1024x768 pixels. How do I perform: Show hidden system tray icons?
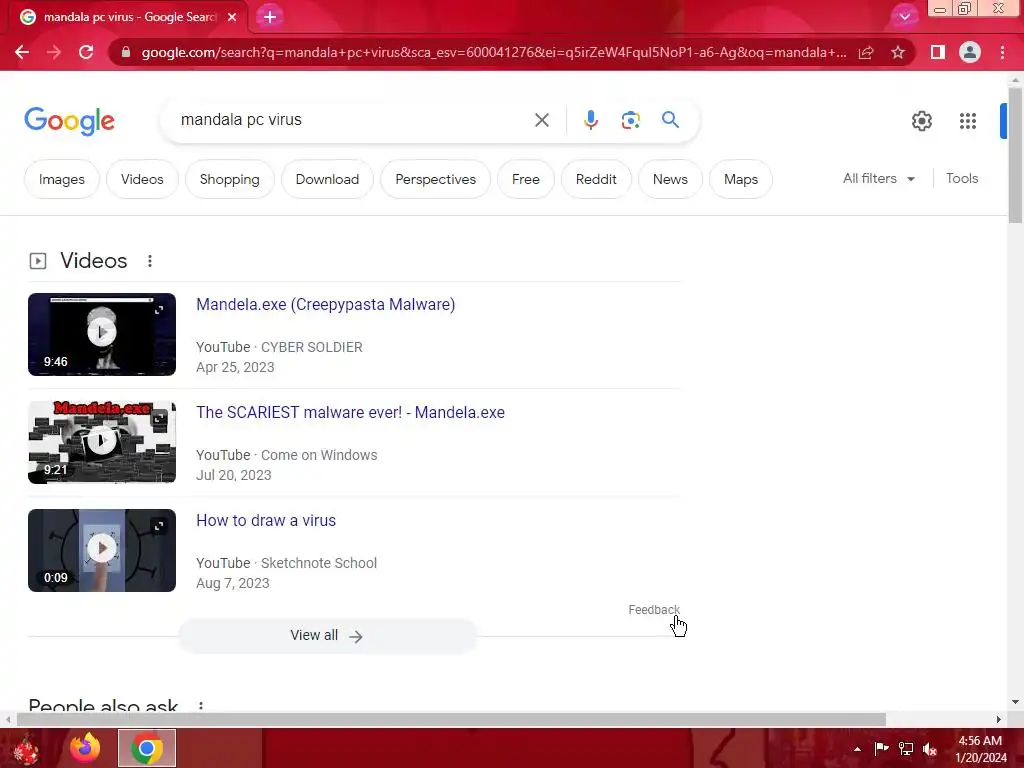point(857,749)
